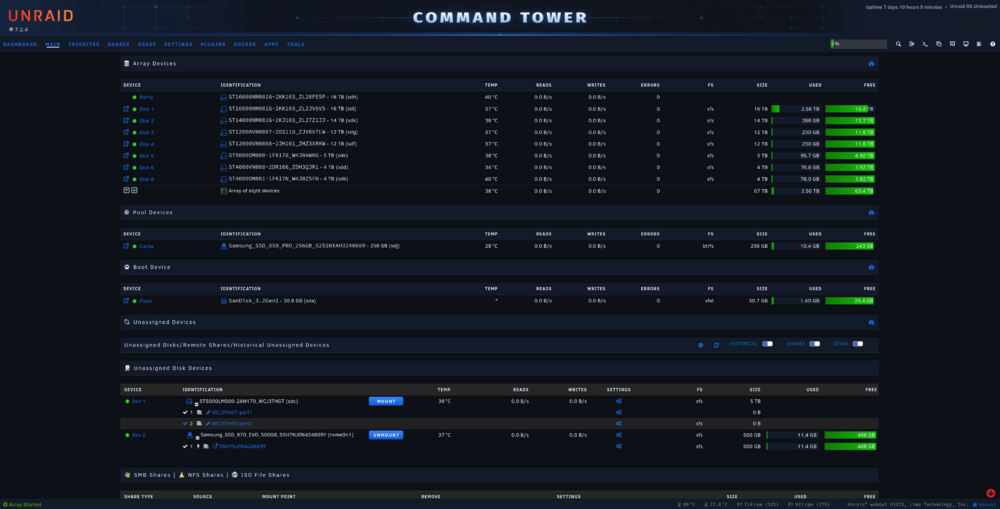This screenshot has height=509, width=1000.
Task: Open settings icon for Dev 1 disk
Action: click(x=619, y=401)
